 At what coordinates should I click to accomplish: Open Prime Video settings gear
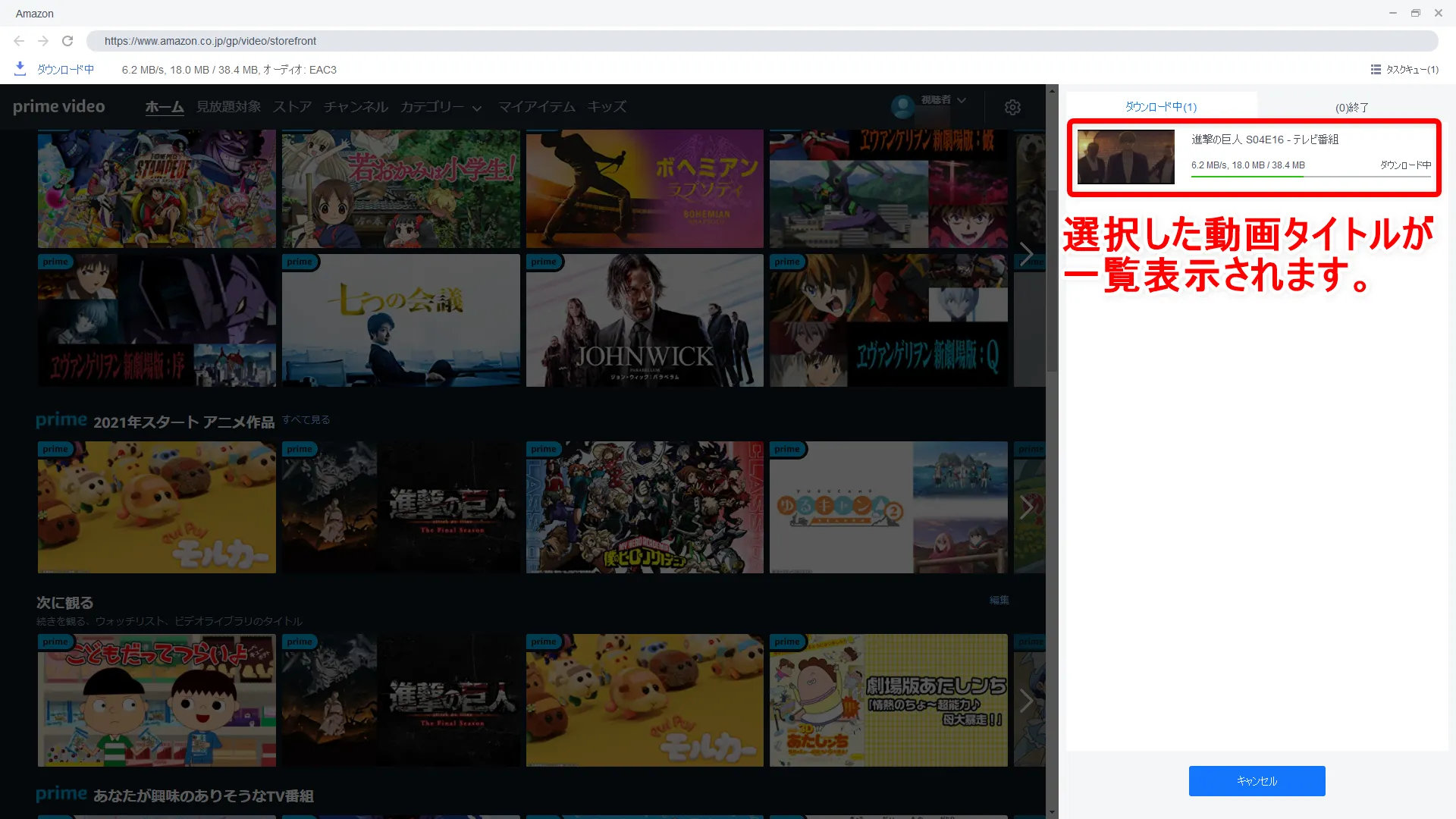[1012, 108]
